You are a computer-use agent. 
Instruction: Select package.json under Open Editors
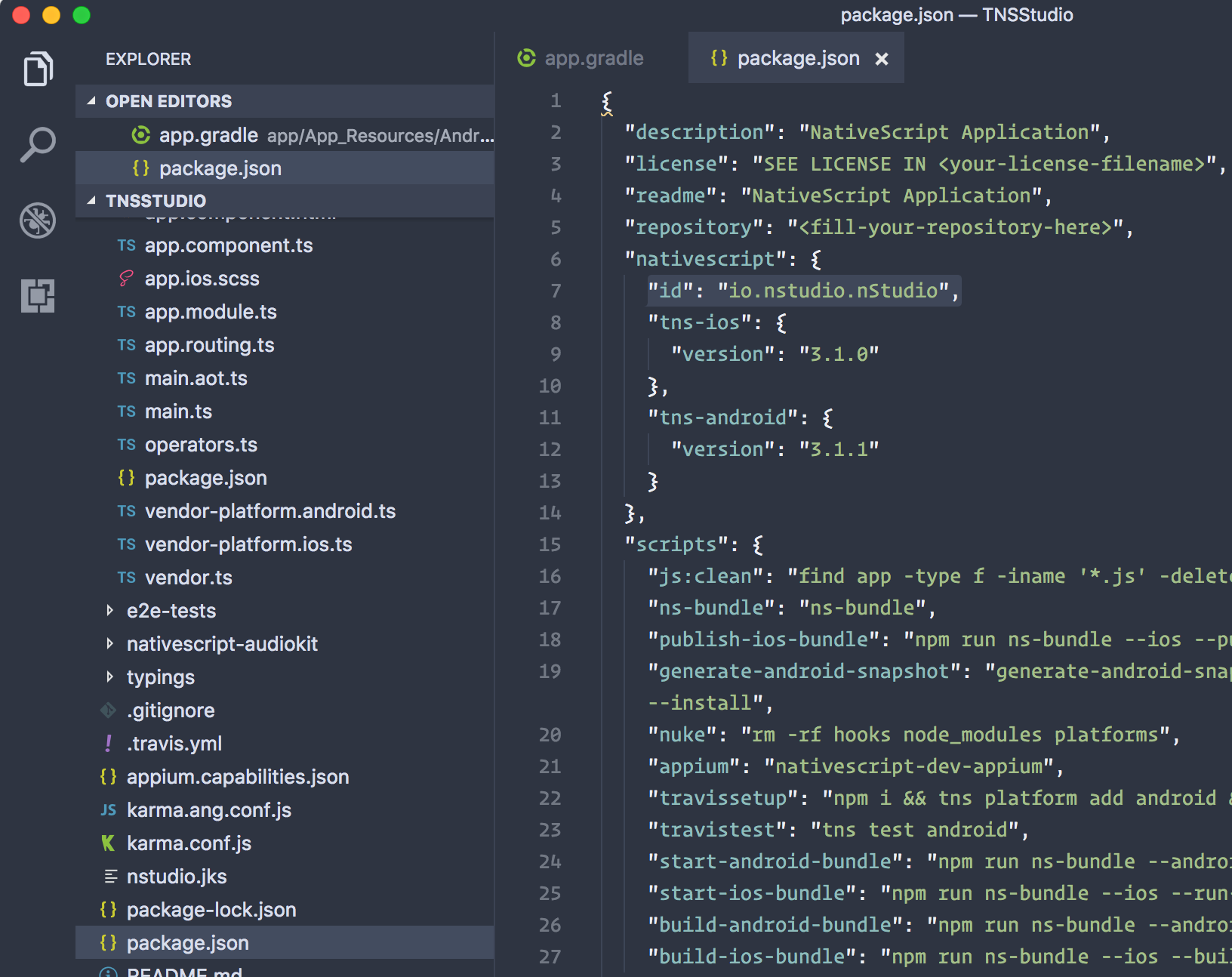tap(285, 168)
